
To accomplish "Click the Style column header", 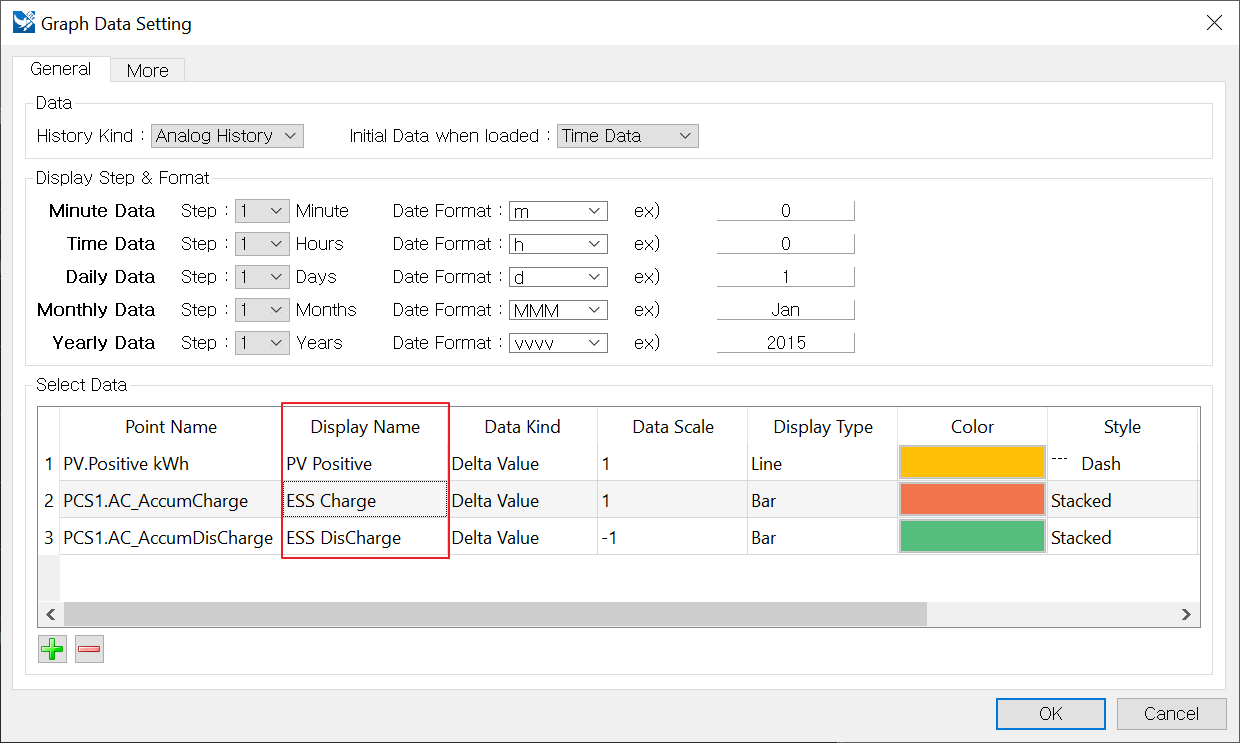I will (x=1122, y=427).
